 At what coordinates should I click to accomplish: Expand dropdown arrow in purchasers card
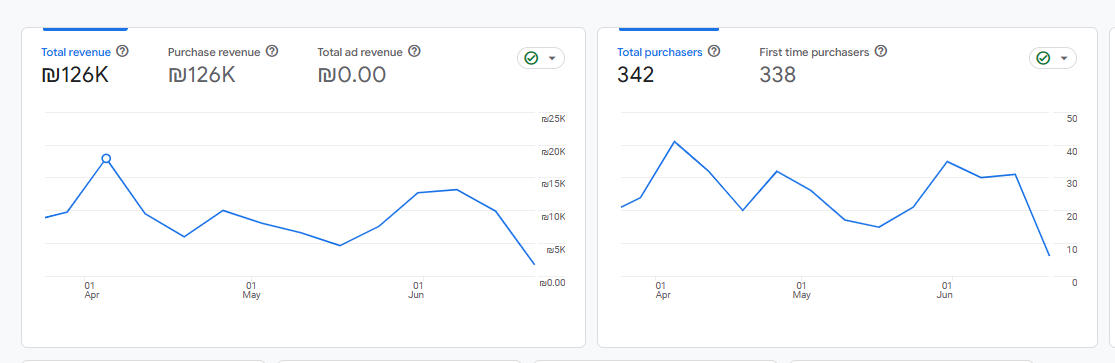[x=1065, y=59]
